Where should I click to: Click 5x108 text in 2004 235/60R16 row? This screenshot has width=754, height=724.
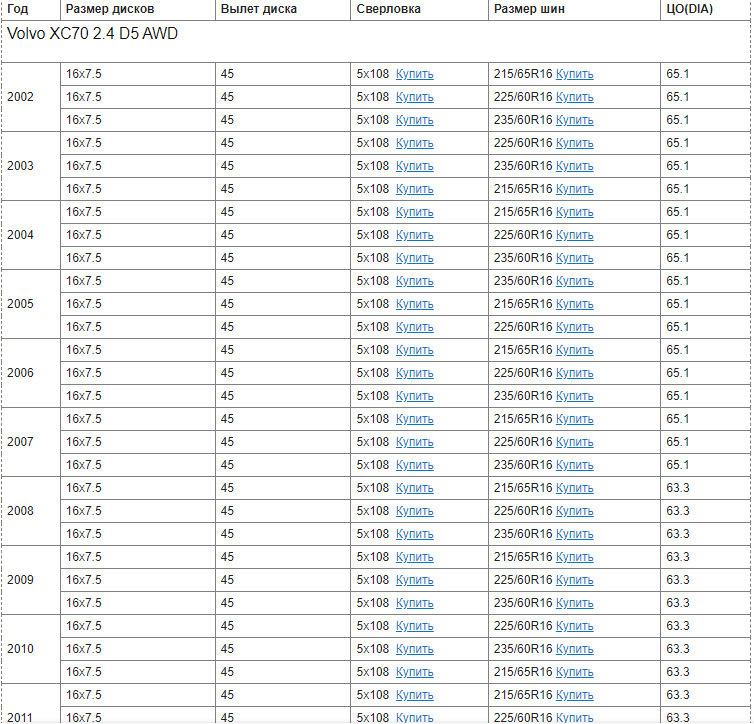373,258
